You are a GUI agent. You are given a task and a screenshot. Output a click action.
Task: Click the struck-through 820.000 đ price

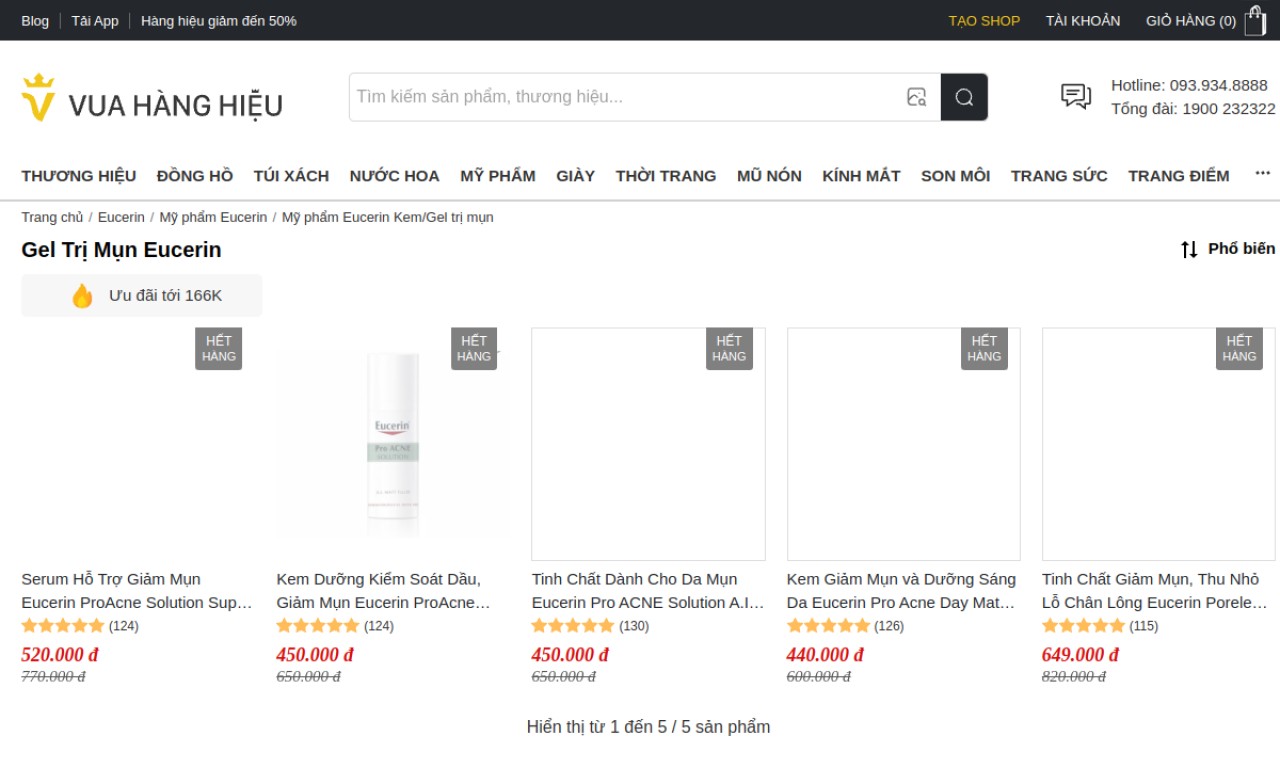point(1074,677)
